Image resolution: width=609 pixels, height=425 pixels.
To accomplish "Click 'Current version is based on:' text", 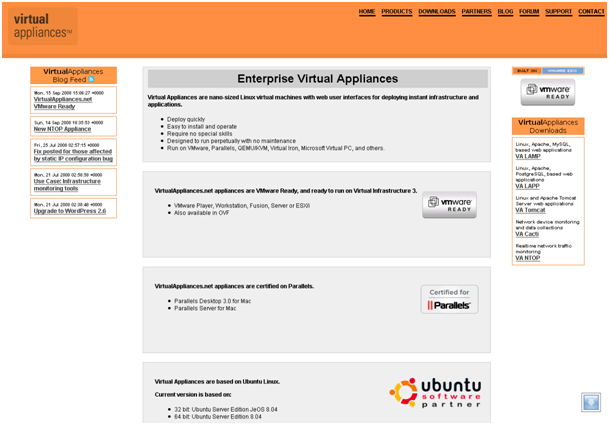I will pos(193,394).
